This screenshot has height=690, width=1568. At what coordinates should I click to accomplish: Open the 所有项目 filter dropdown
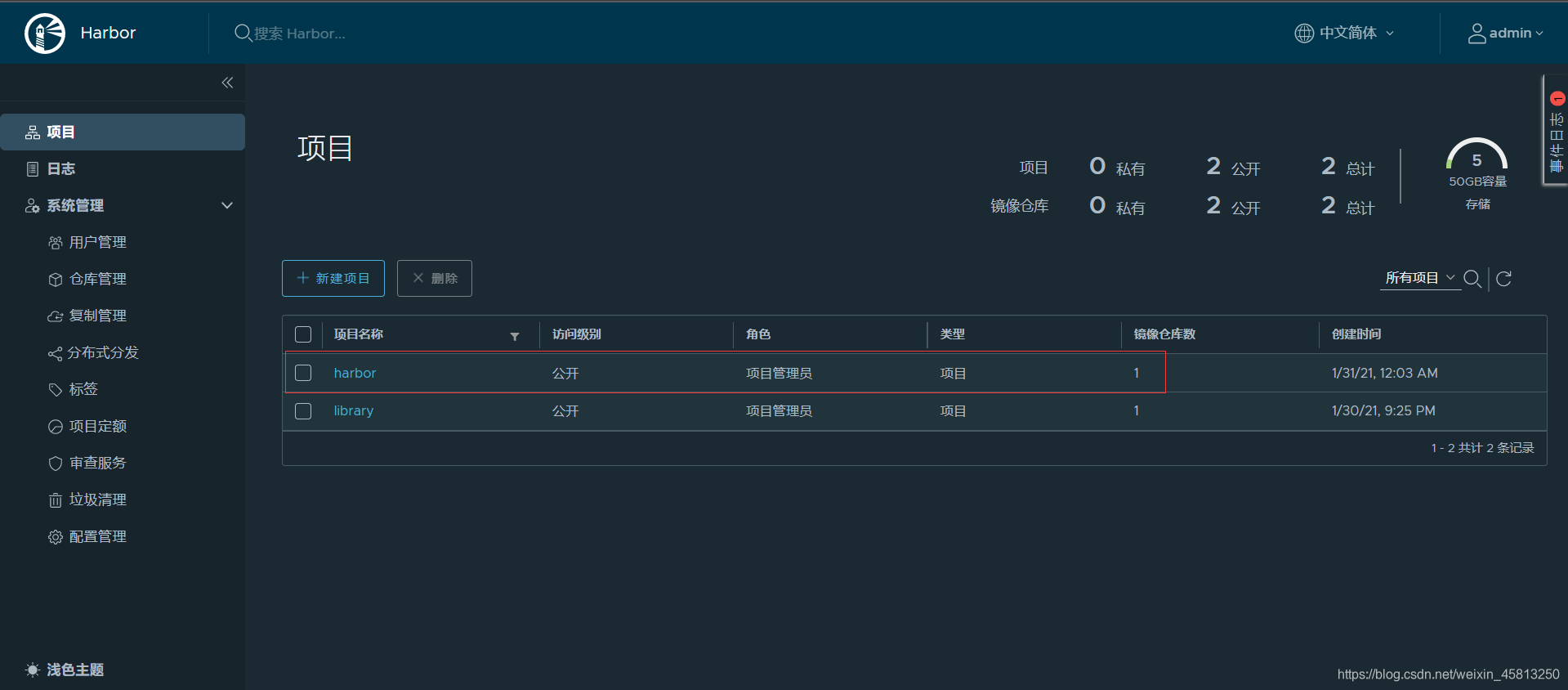point(1419,278)
